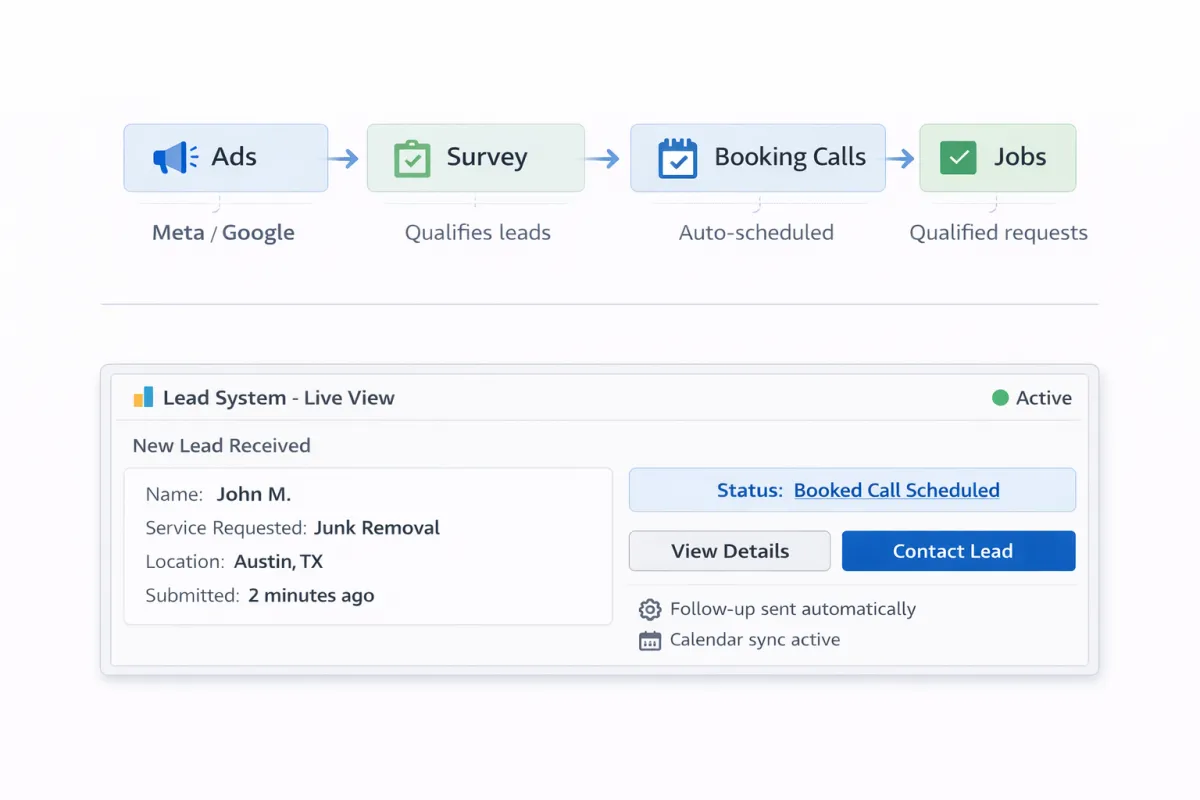Click the green Jobs checkmark icon
This screenshot has width=1200, height=800.
(x=958, y=158)
